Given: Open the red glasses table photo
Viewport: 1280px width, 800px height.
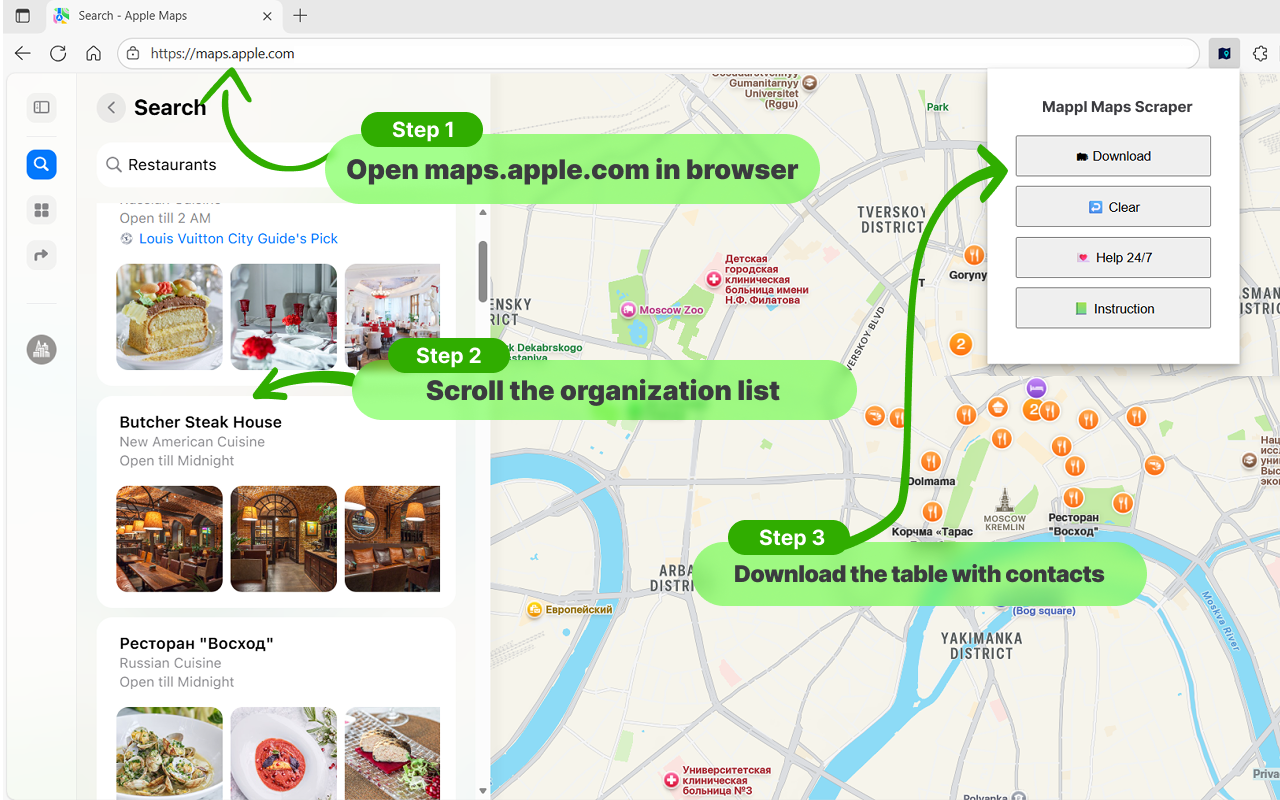Looking at the screenshot, I should 284,317.
